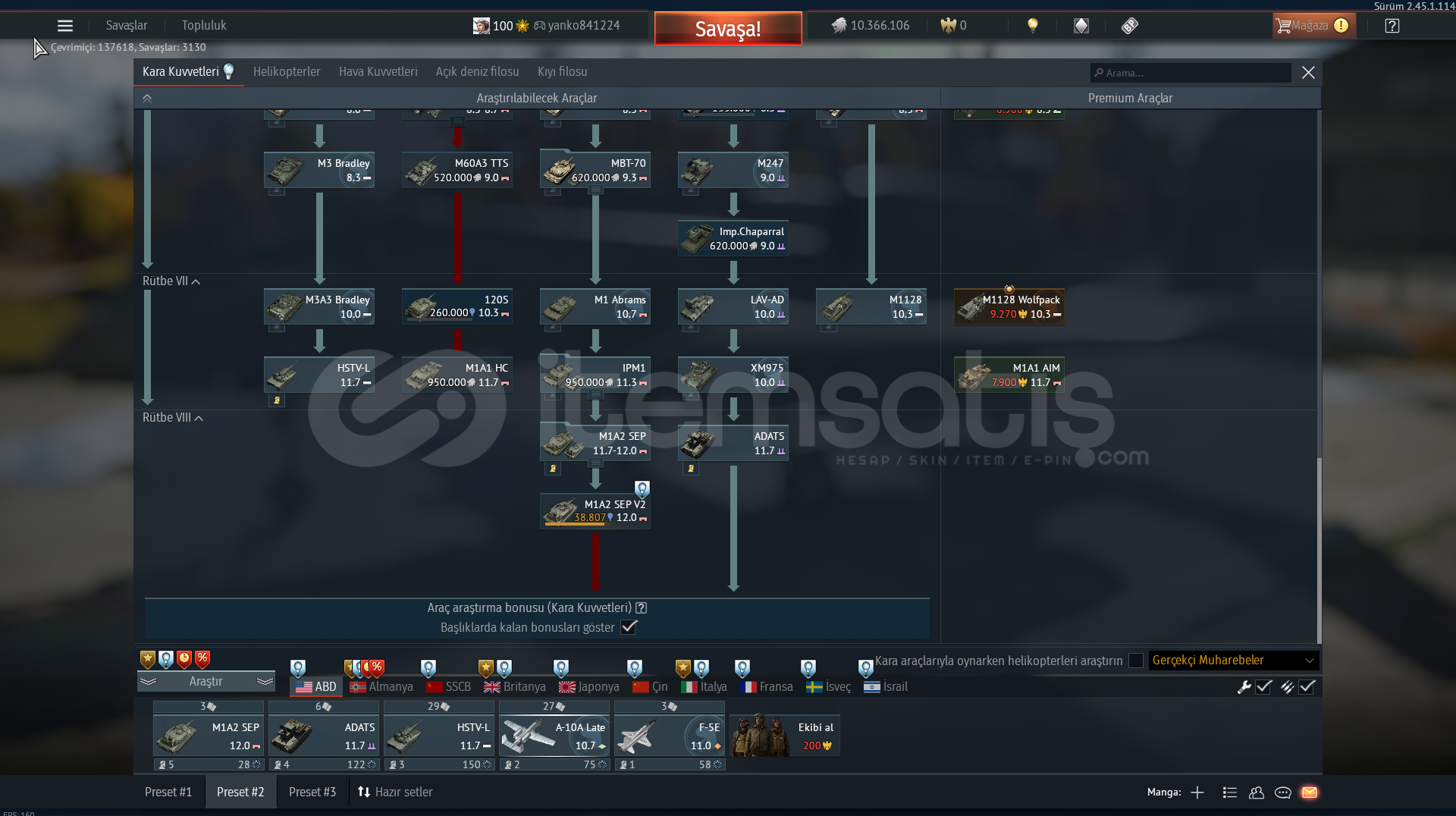The image size is (1456, 816).
Task: Select the Japonya nation tab
Action: click(x=589, y=687)
